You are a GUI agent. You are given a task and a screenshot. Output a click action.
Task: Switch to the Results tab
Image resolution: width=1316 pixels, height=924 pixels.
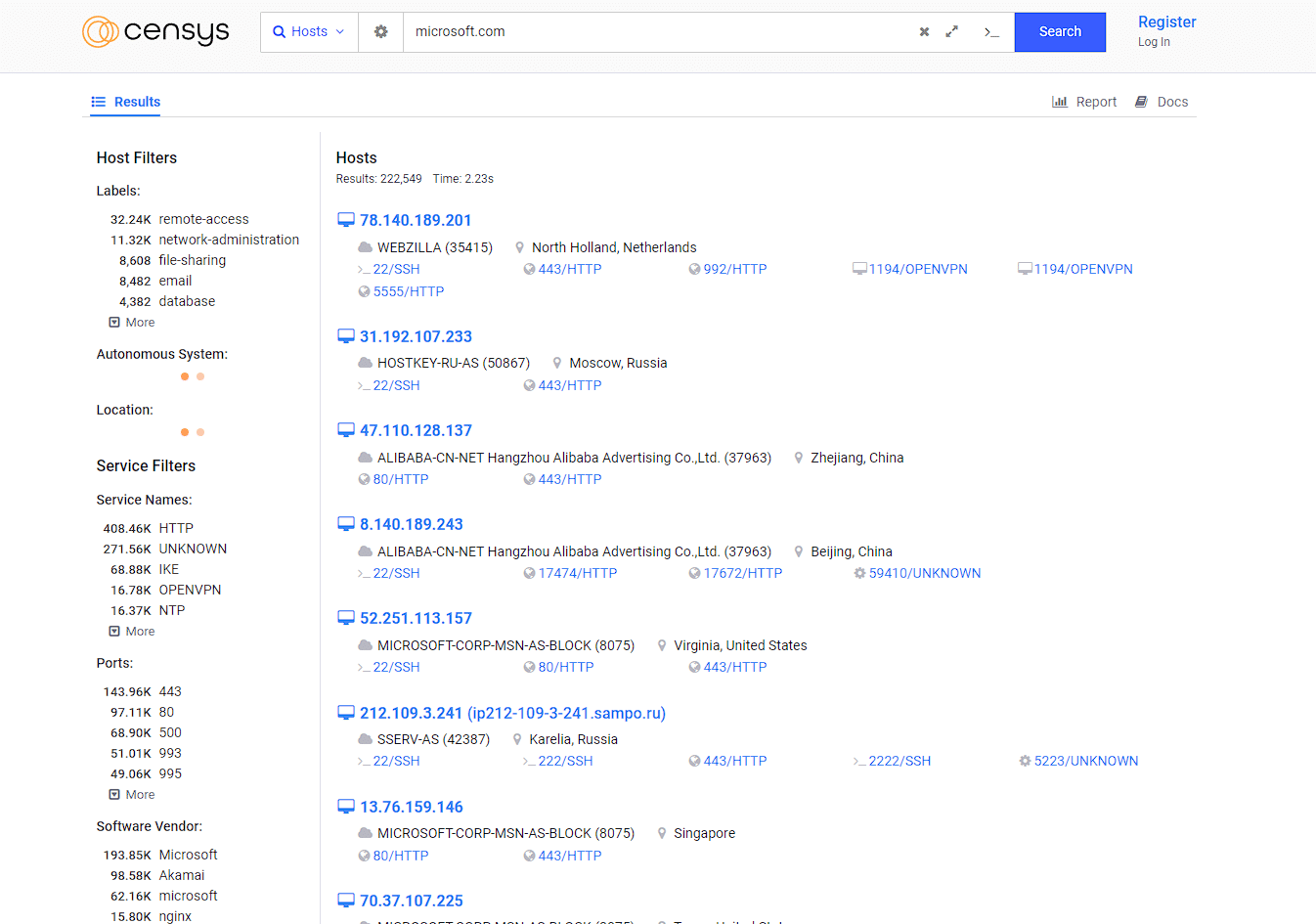[125, 101]
